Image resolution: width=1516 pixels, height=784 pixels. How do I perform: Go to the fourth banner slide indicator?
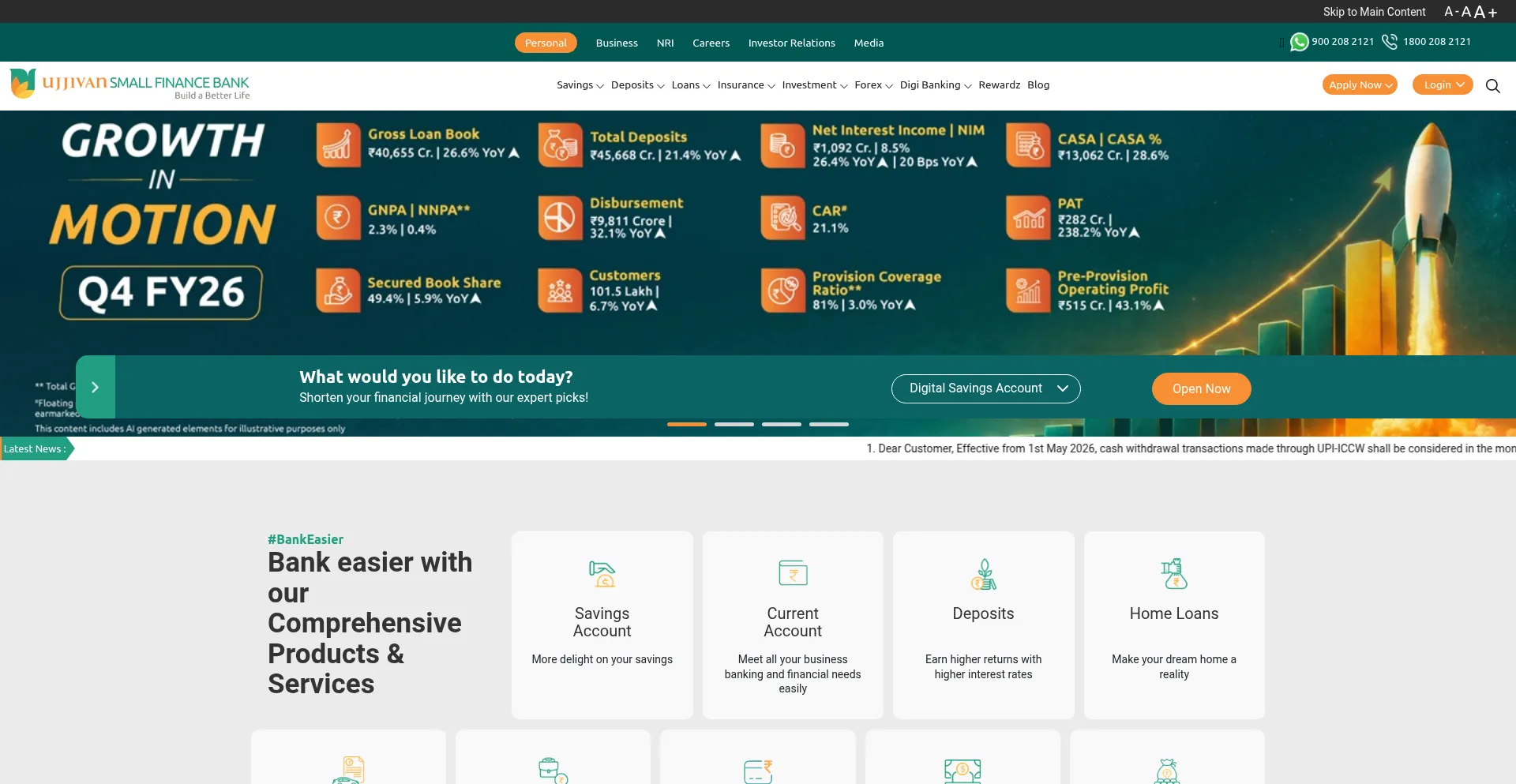click(829, 424)
